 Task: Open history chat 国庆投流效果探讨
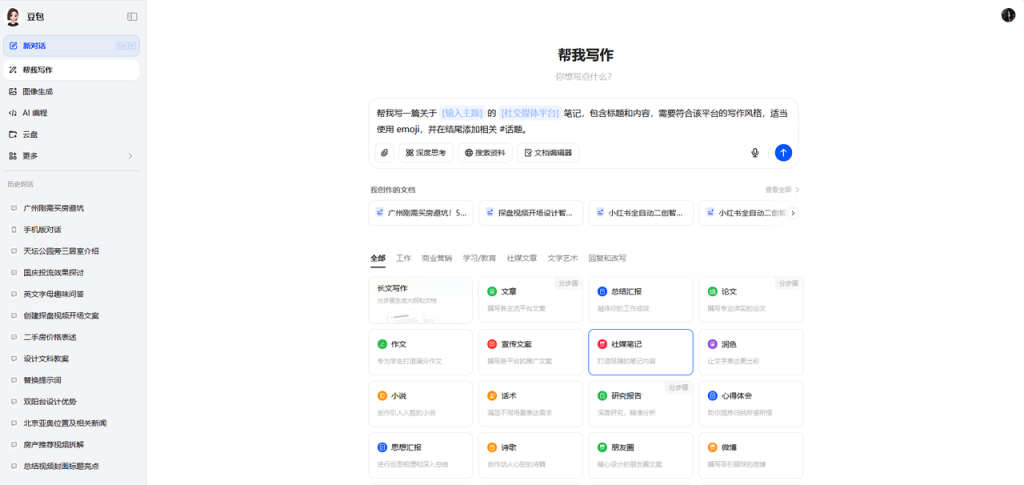tap(71, 272)
